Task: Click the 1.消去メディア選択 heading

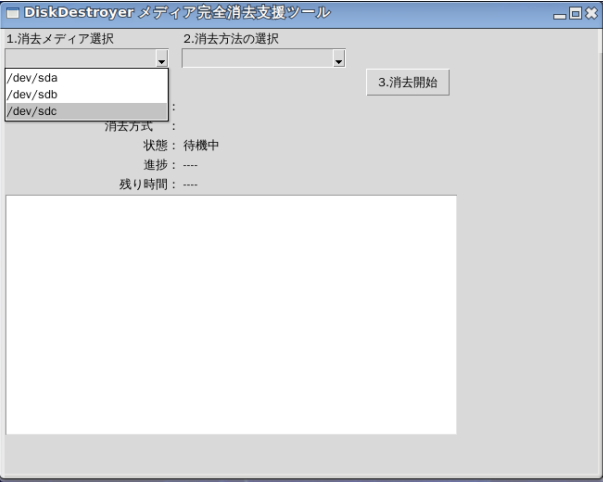Action: pyautogui.click(x=60, y=39)
